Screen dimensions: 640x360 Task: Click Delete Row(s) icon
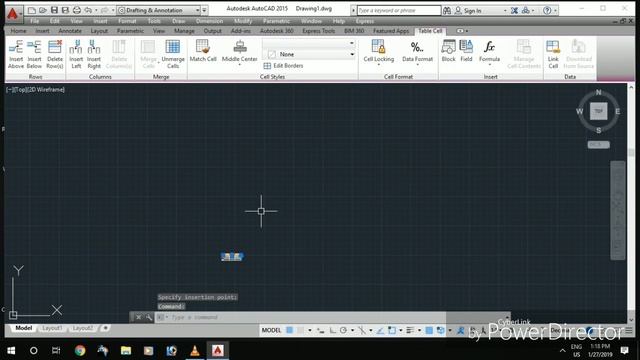point(55,54)
